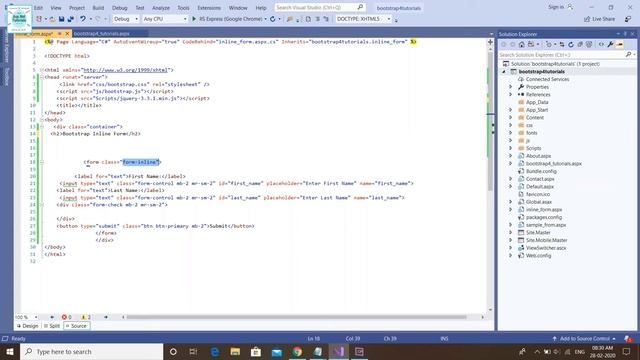
Task: Click the Cortana circle icon
Action: [173, 351]
